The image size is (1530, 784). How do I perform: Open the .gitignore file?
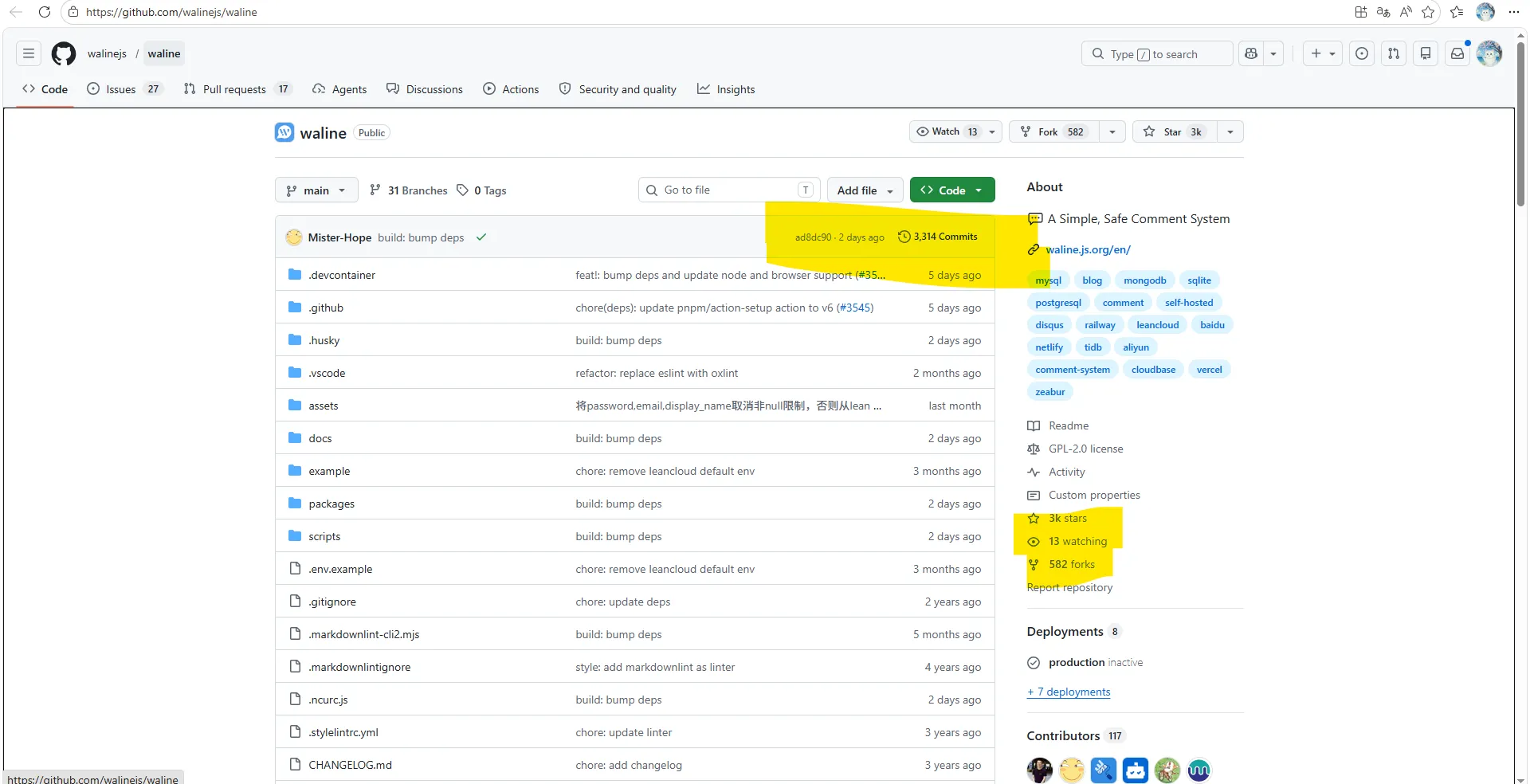click(x=332, y=602)
